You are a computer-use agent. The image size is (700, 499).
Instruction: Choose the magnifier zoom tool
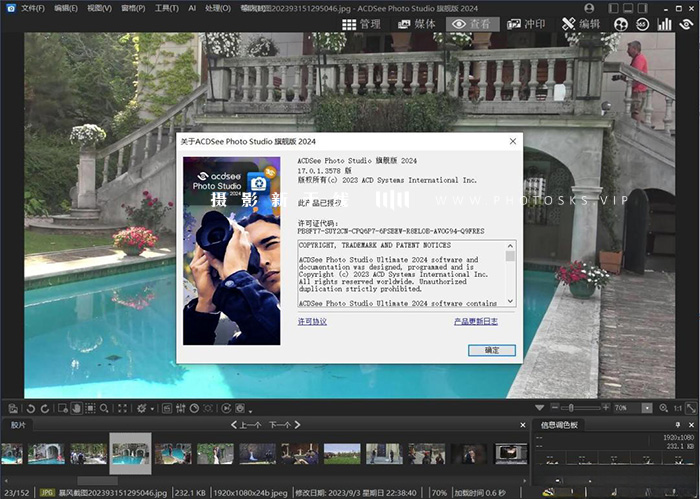coord(104,408)
